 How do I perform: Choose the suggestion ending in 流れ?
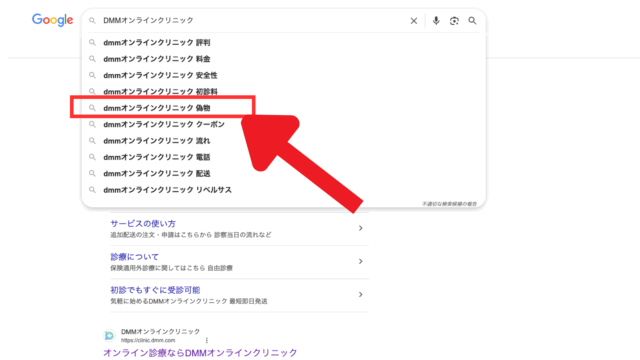pyautogui.click(x=284, y=140)
